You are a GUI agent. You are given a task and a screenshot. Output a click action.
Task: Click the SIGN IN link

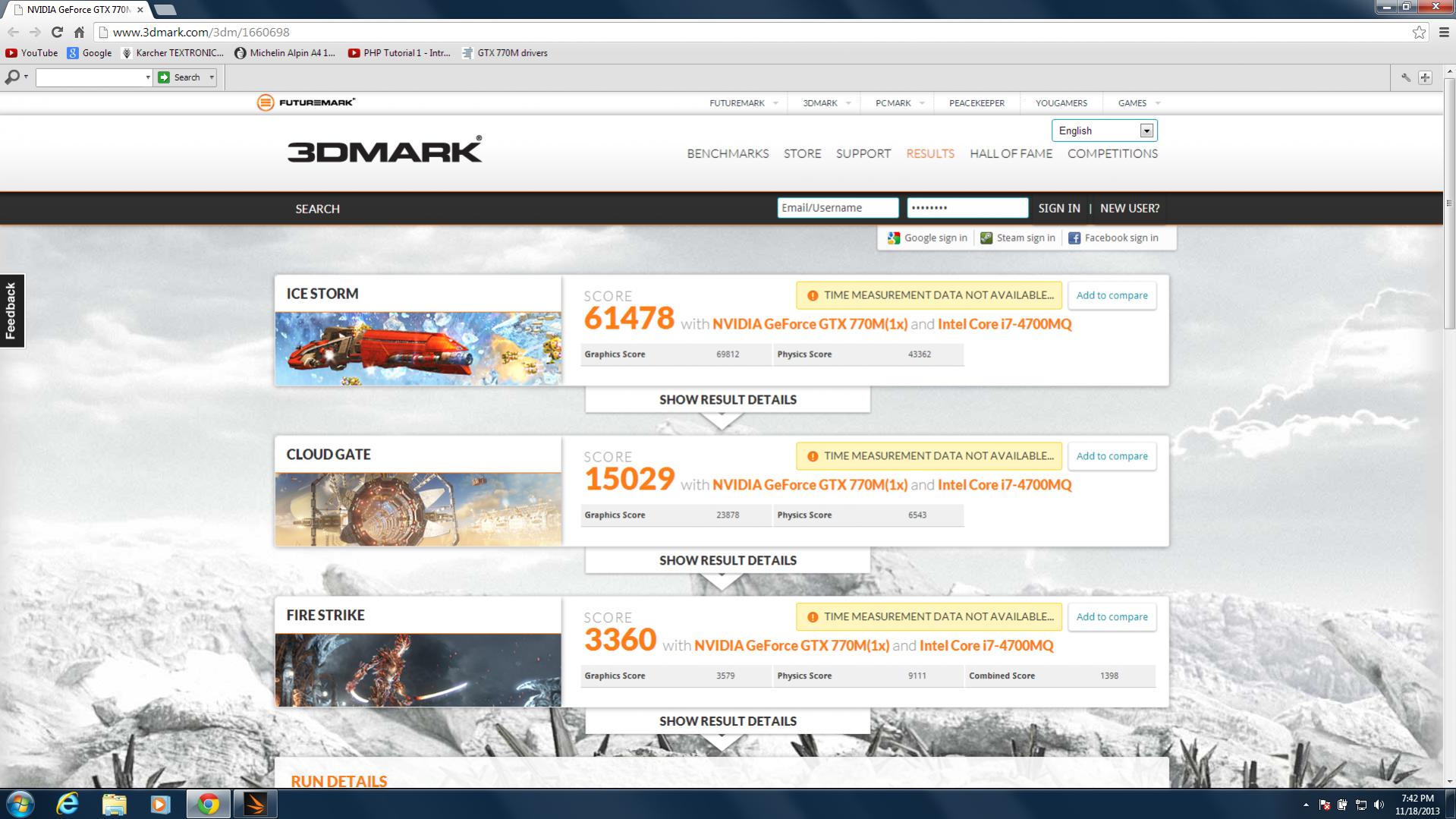coord(1058,208)
